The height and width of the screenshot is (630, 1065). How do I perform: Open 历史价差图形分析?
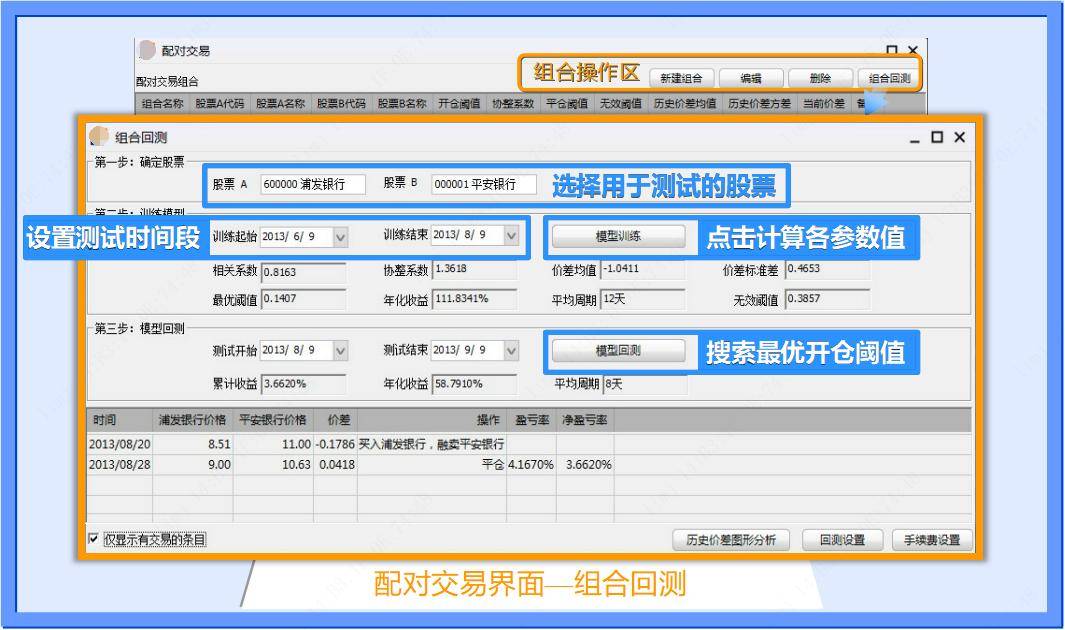coord(731,540)
